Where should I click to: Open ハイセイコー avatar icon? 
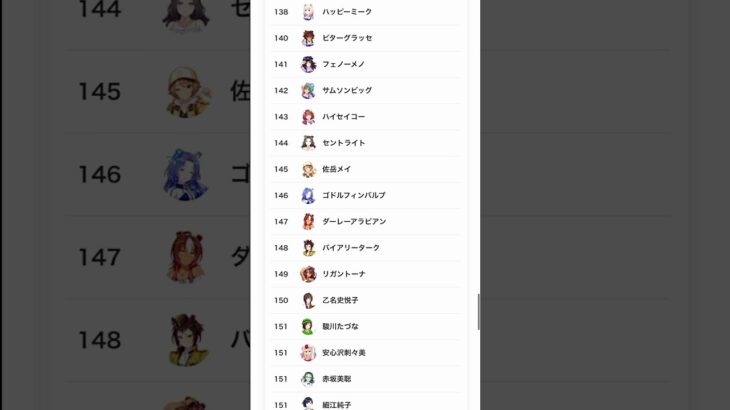308,117
